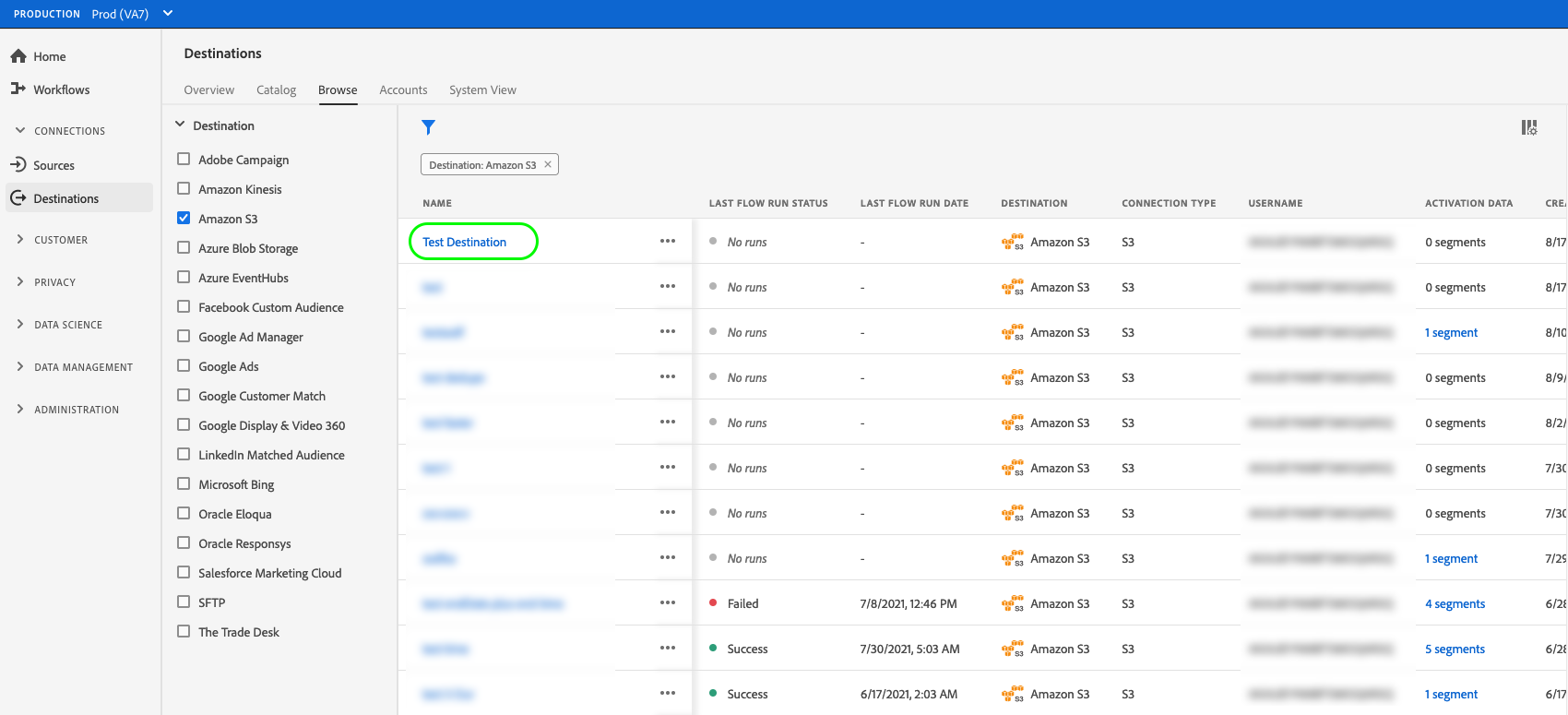The width and height of the screenshot is (1568, 715).
Task: Check the Google Customer Match checkbox
Action: pyautogui.click(x=184, y=395)
